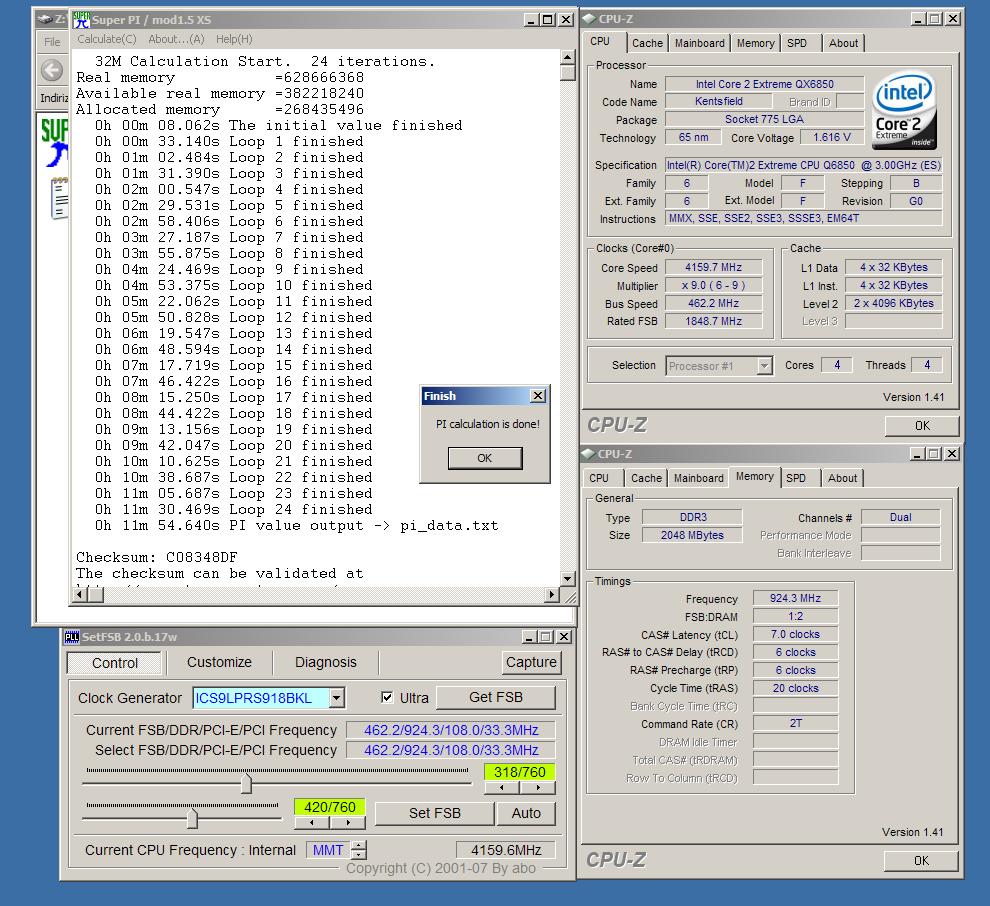990x906 pixels.
Task: Click the Loop 24 finished line
Action: click(x=234, y=510)
